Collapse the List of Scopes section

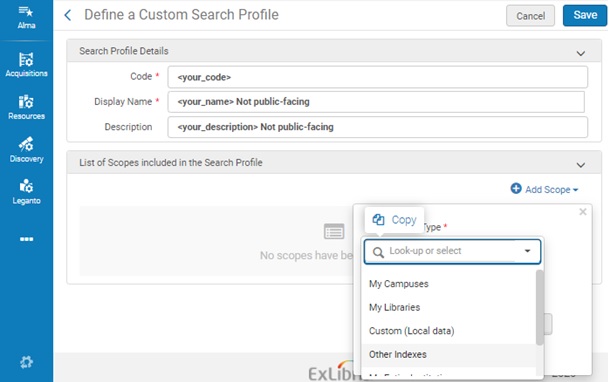(x=580, y=165)
